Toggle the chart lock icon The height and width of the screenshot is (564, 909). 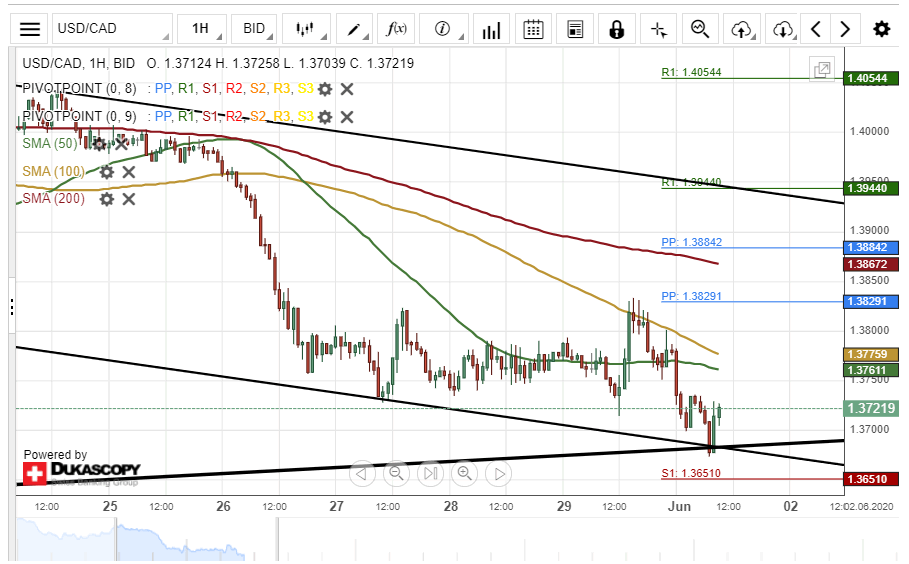click(x=617, y=29)
